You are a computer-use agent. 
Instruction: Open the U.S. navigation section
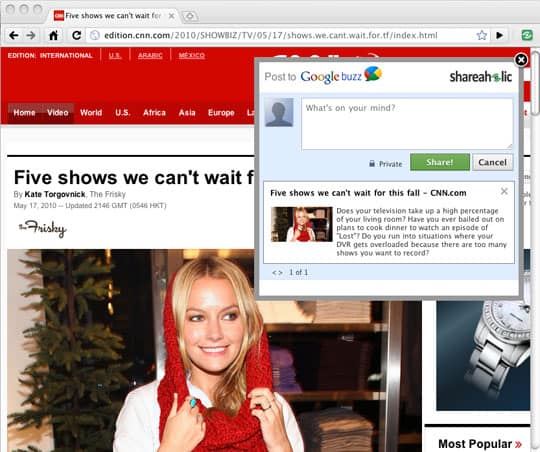pyautogui.click(x=123, y=113)
